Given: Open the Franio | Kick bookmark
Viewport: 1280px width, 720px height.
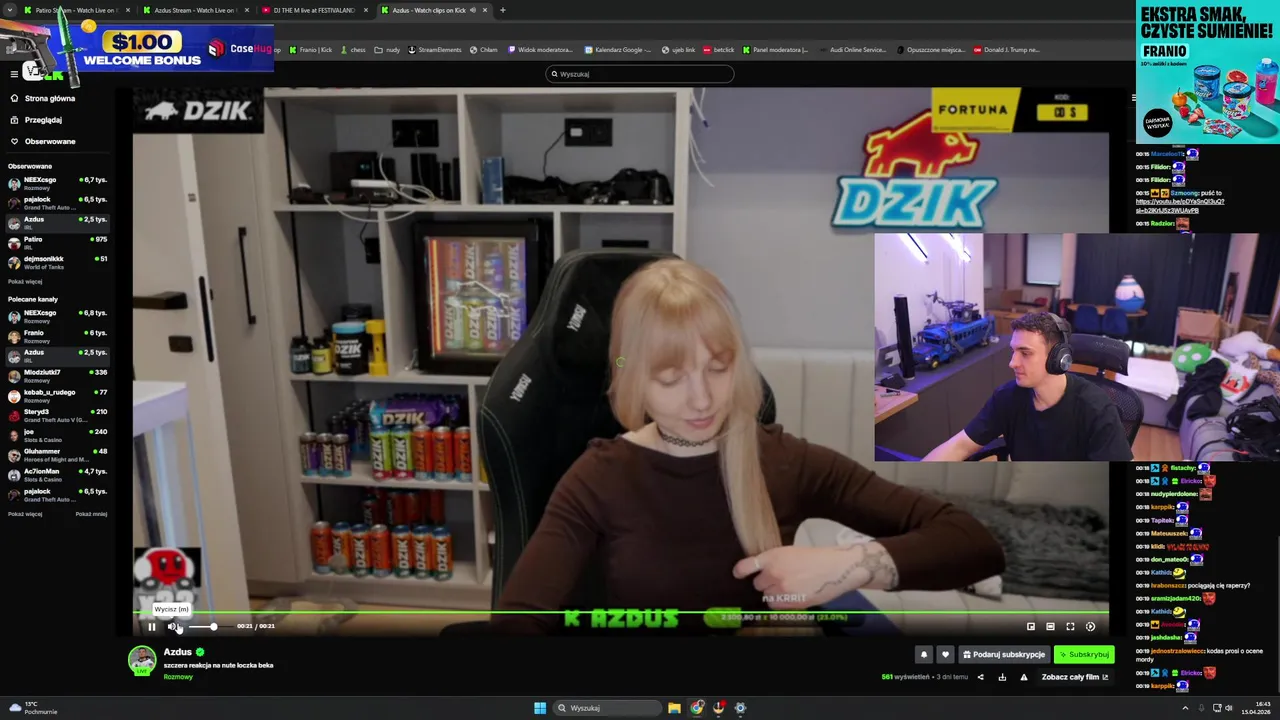Looking at the screenshot, I should click(310, 50).
